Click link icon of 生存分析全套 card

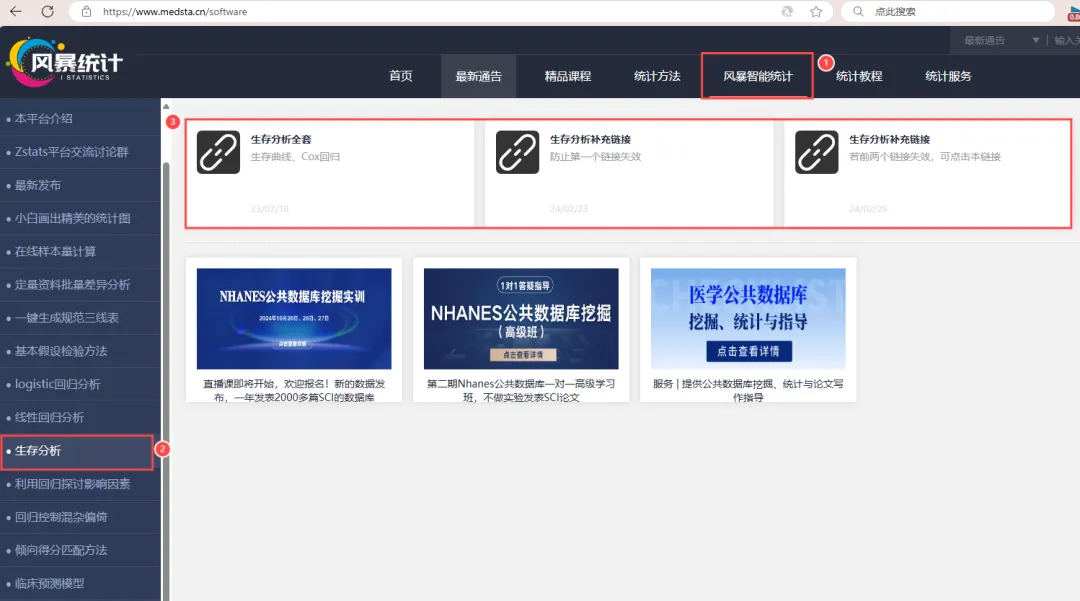tap(218, 152)
